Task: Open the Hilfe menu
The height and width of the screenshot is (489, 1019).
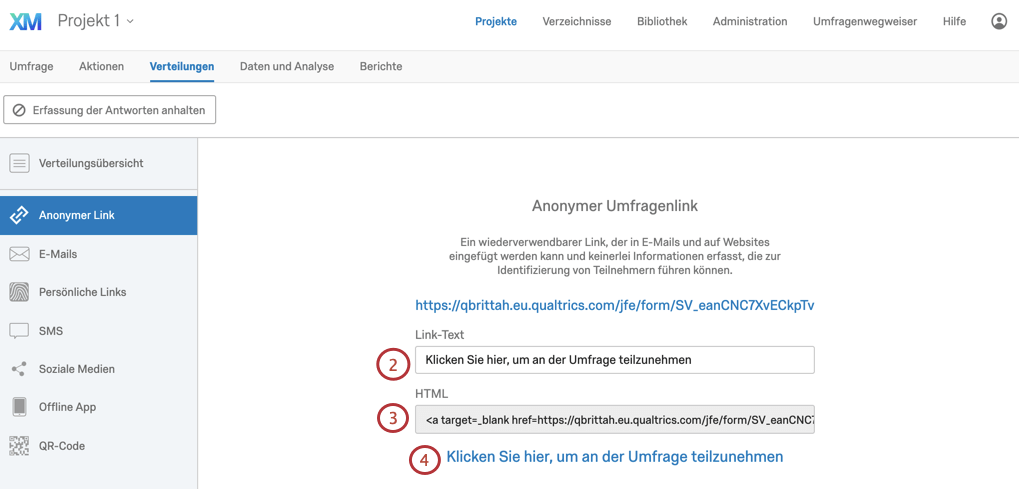Action: click(x=954, y=21)
